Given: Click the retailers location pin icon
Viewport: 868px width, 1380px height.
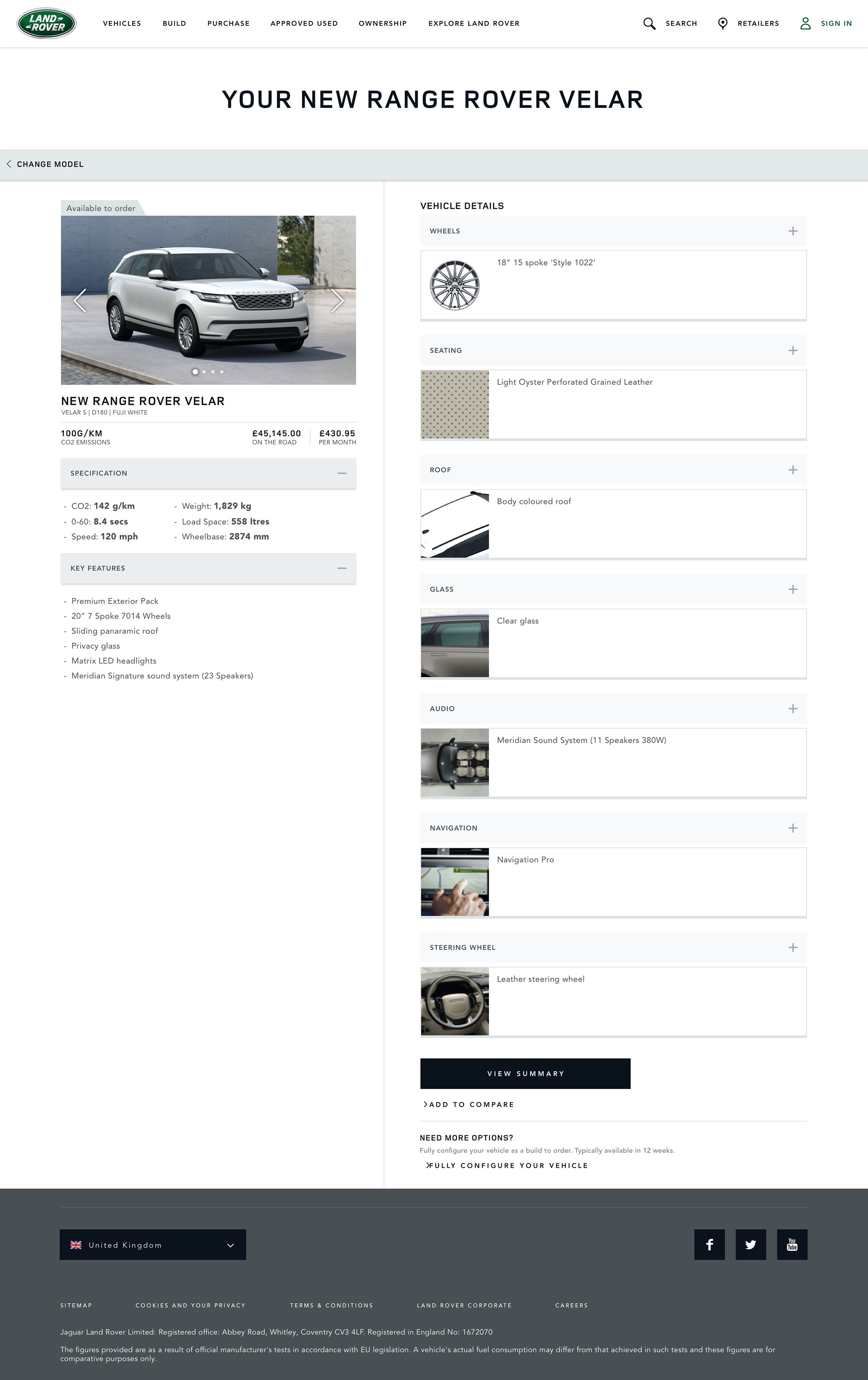Looking at the screenshot, I should [x=722, y=24].
